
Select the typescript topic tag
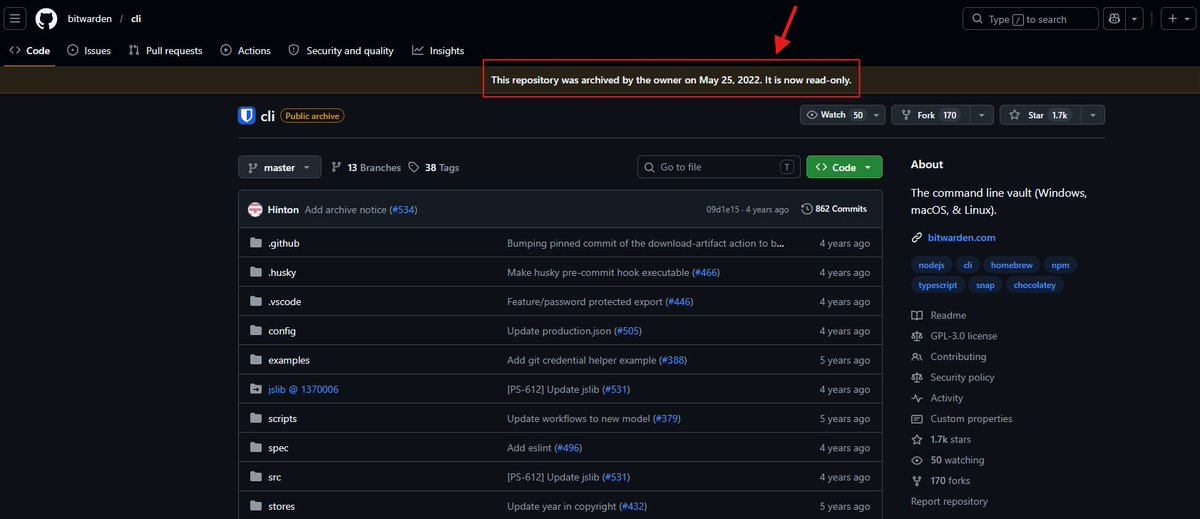pyautogui.click(x=938, y=285)
